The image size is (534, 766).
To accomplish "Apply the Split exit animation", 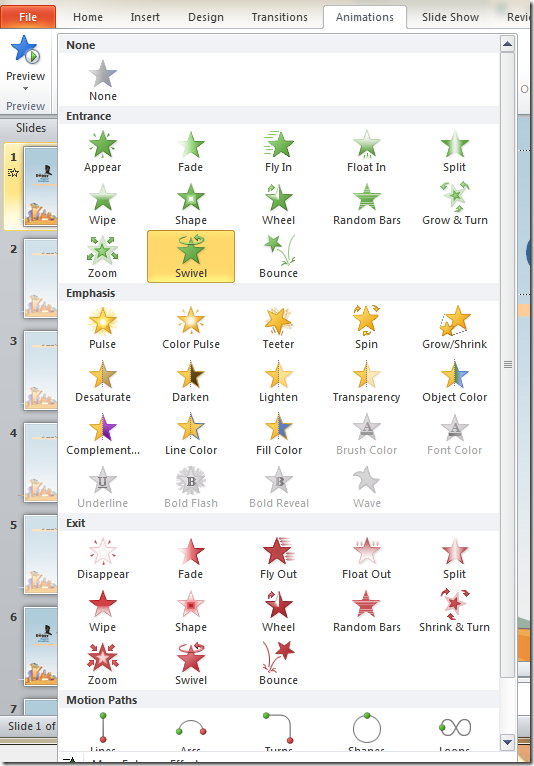I will (x=454, y=558).
